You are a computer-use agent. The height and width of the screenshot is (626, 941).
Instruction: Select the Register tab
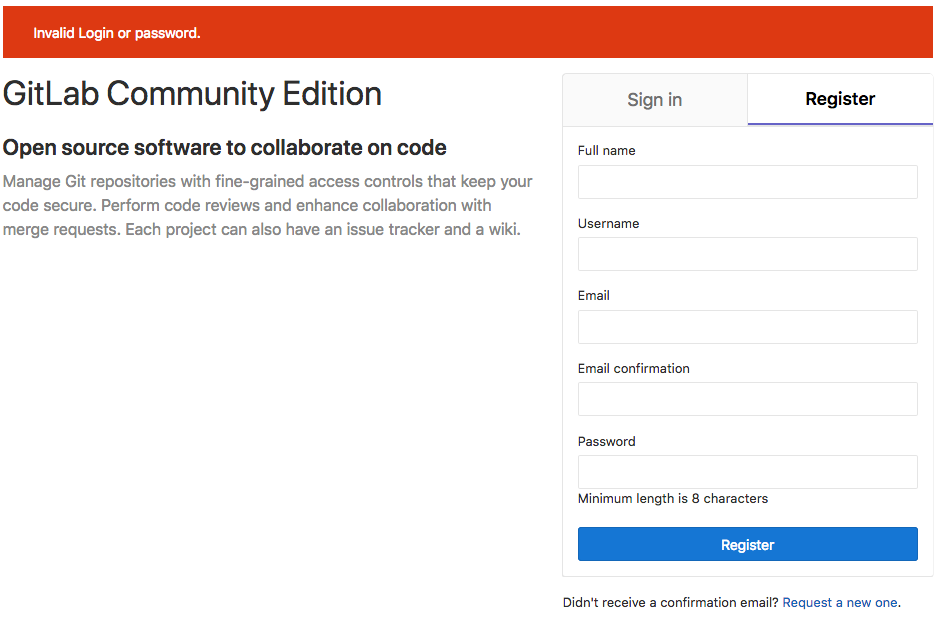point(840,99)
